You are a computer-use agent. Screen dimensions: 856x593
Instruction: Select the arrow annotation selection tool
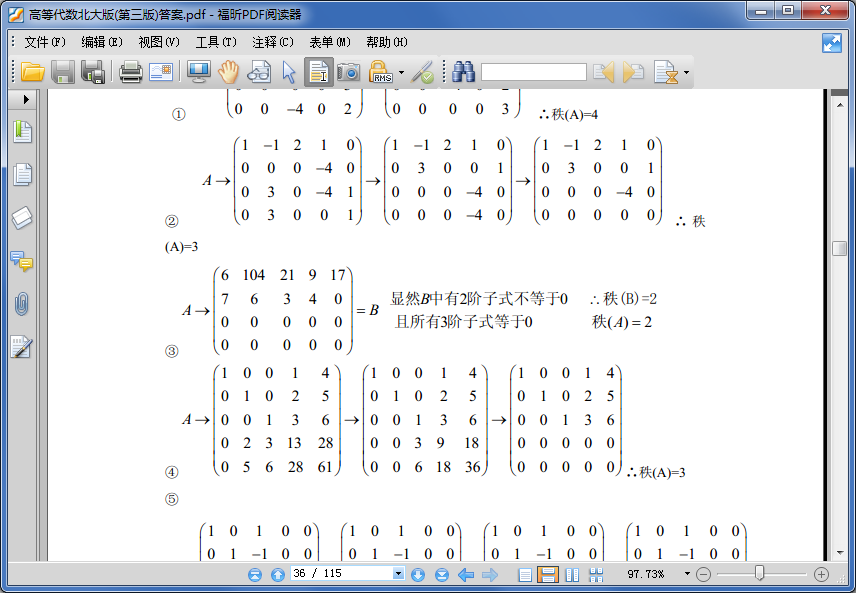289,72
